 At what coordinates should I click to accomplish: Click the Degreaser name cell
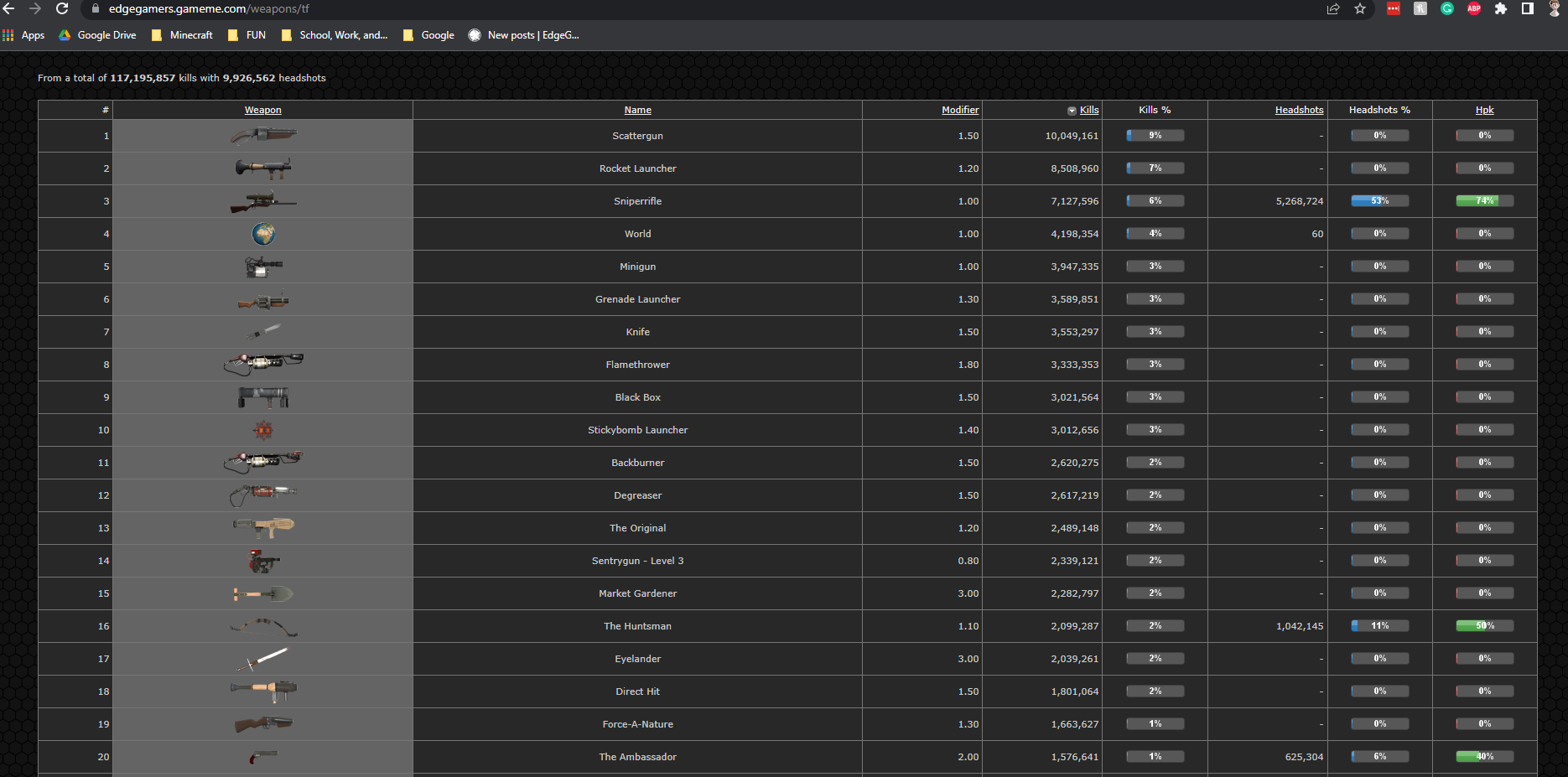click(638, 495)
